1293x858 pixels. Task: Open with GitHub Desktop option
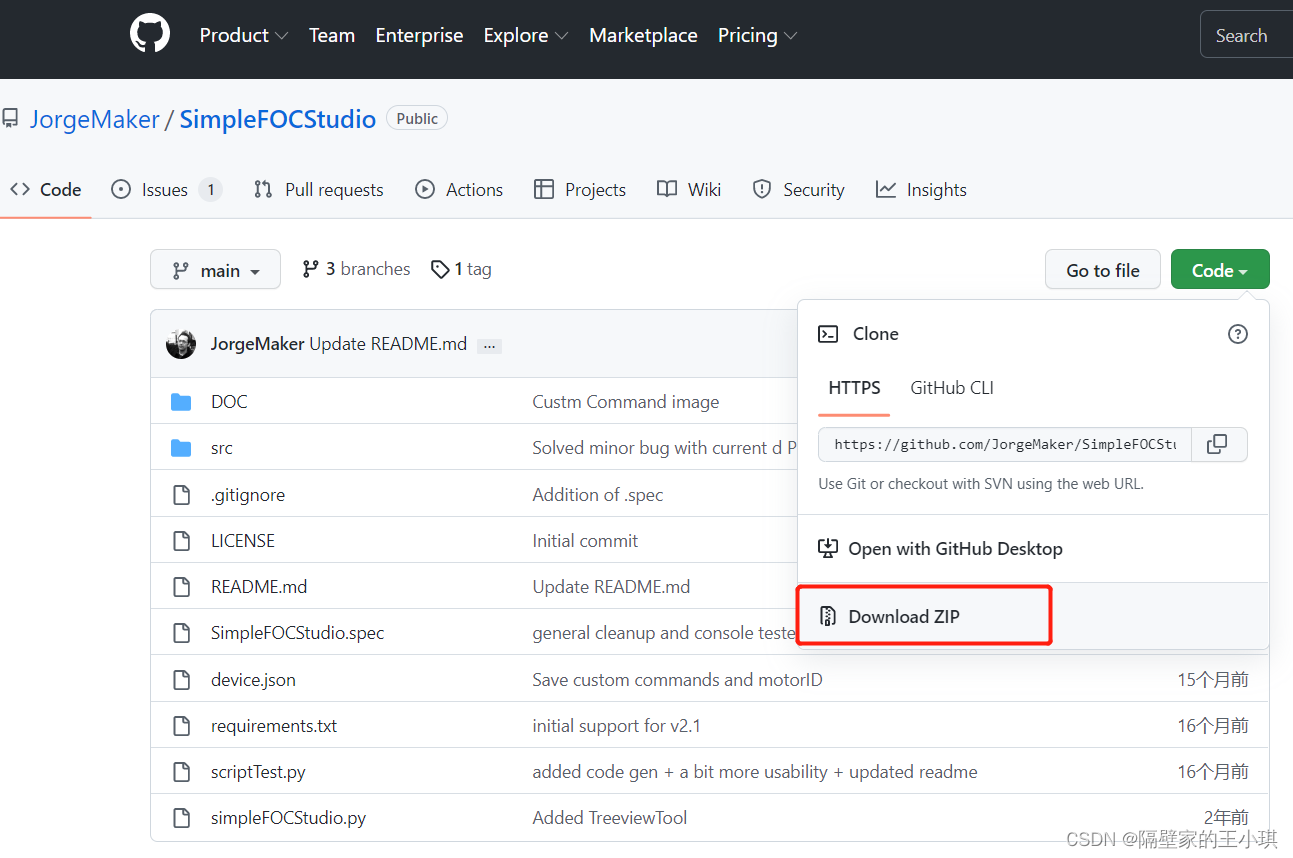940,549
